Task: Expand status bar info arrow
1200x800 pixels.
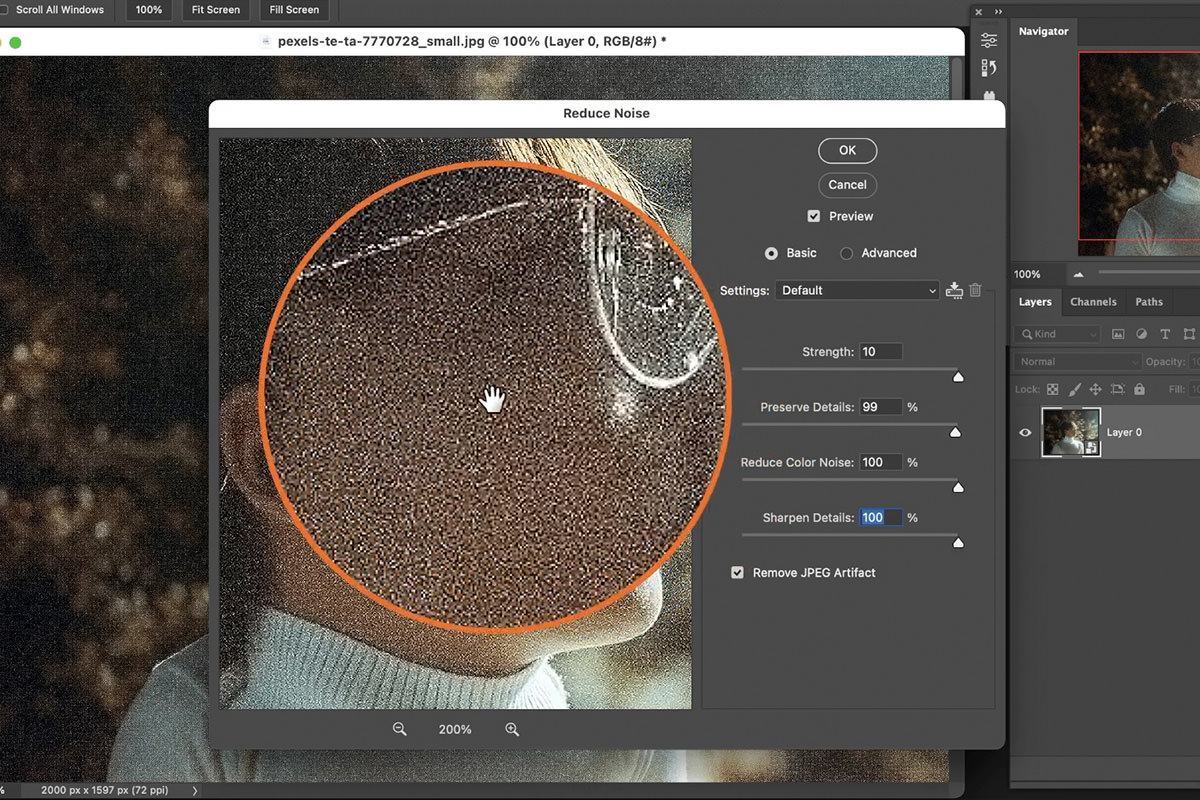Action: click(x=194, y=790)
